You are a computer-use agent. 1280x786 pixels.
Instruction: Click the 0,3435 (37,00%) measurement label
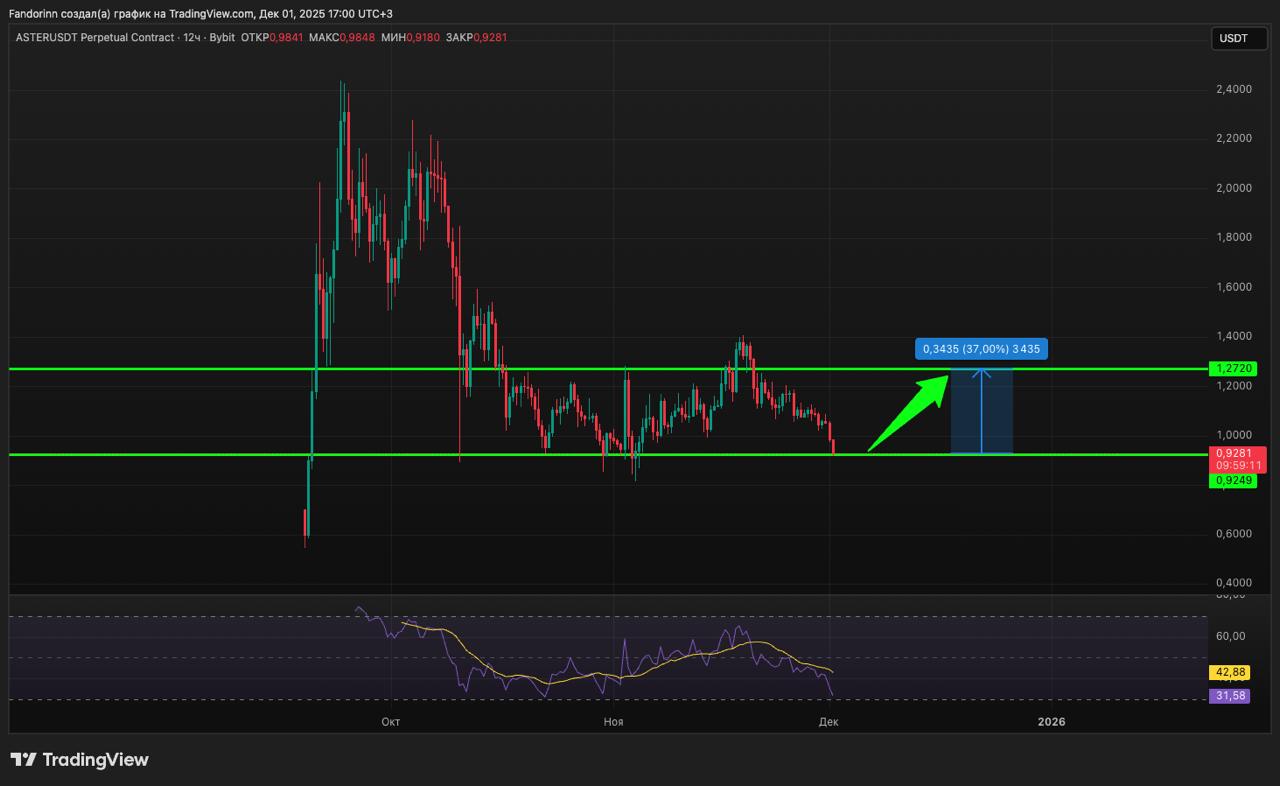981,349
